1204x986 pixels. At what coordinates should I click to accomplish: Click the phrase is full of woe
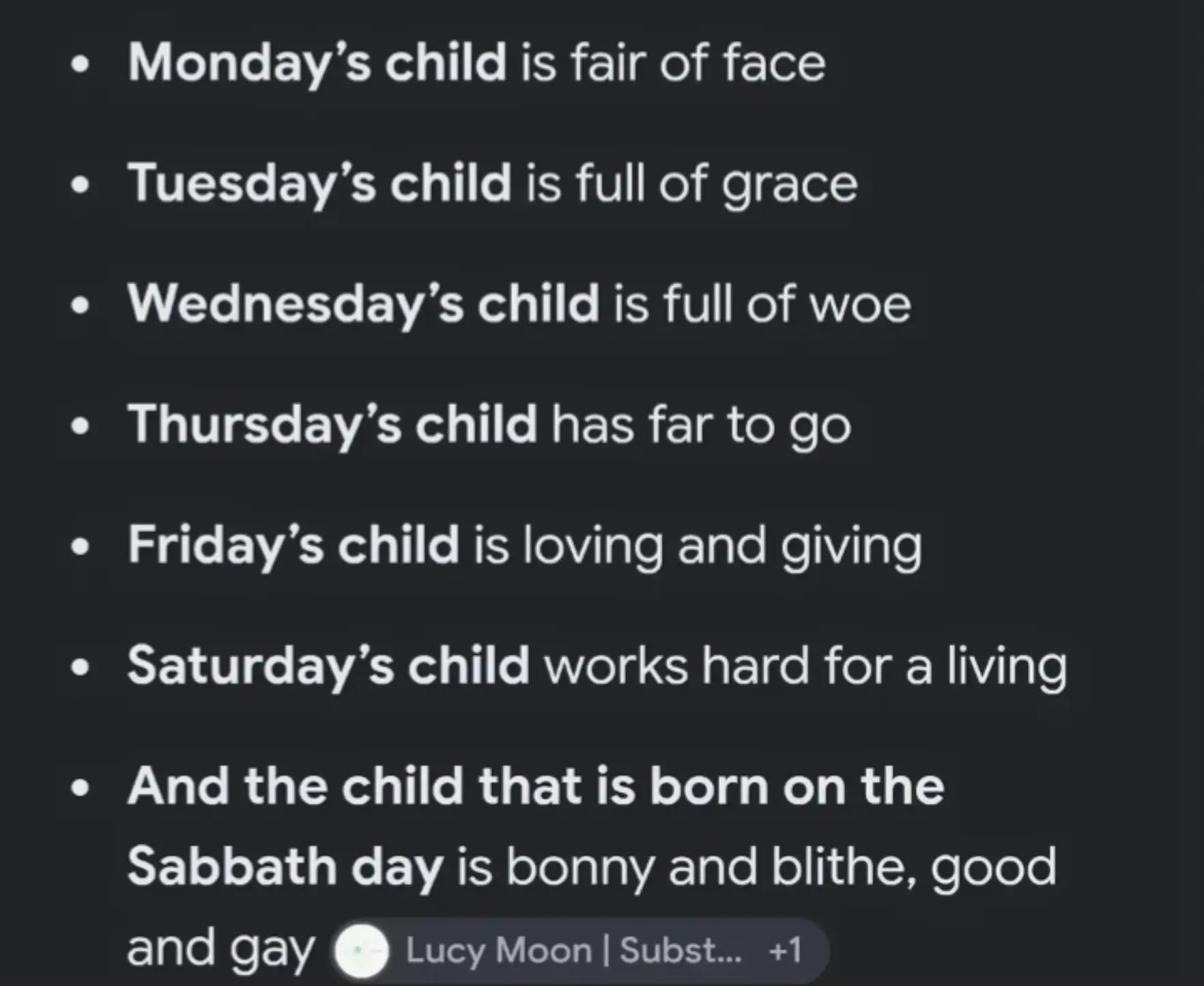pos(762,305)
